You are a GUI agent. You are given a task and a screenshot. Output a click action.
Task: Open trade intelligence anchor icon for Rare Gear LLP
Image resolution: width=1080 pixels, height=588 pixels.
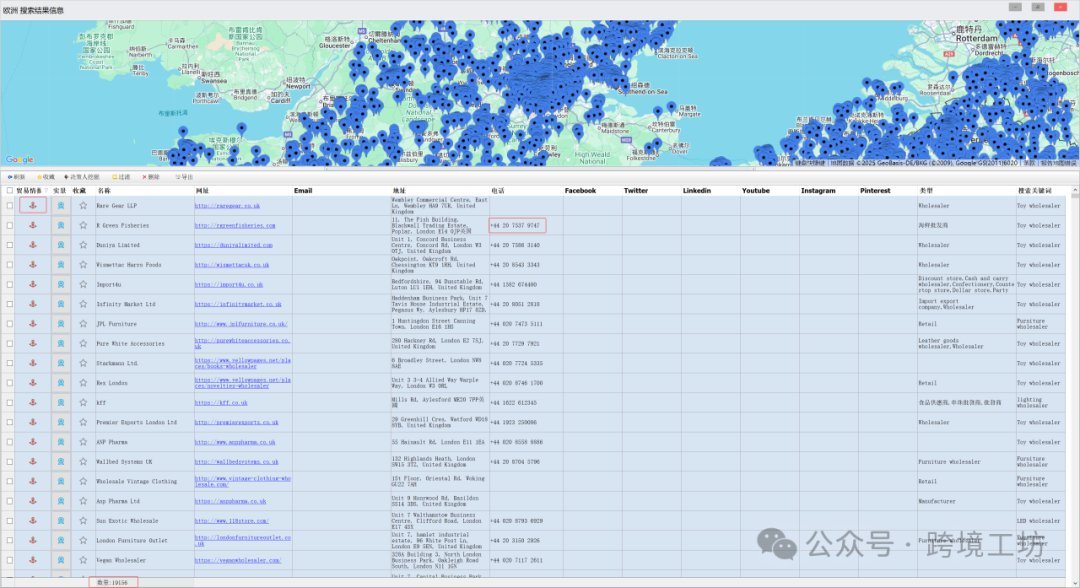pos(32,206)
